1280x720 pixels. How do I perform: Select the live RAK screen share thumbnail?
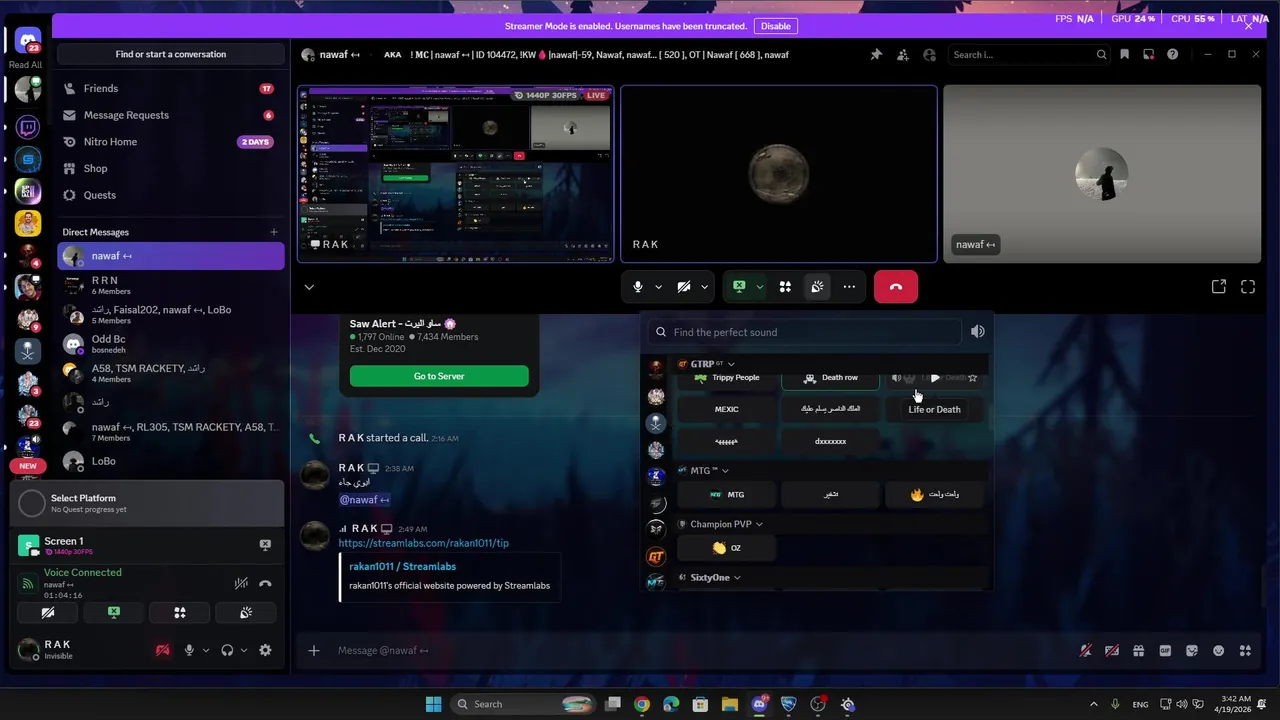456,174
